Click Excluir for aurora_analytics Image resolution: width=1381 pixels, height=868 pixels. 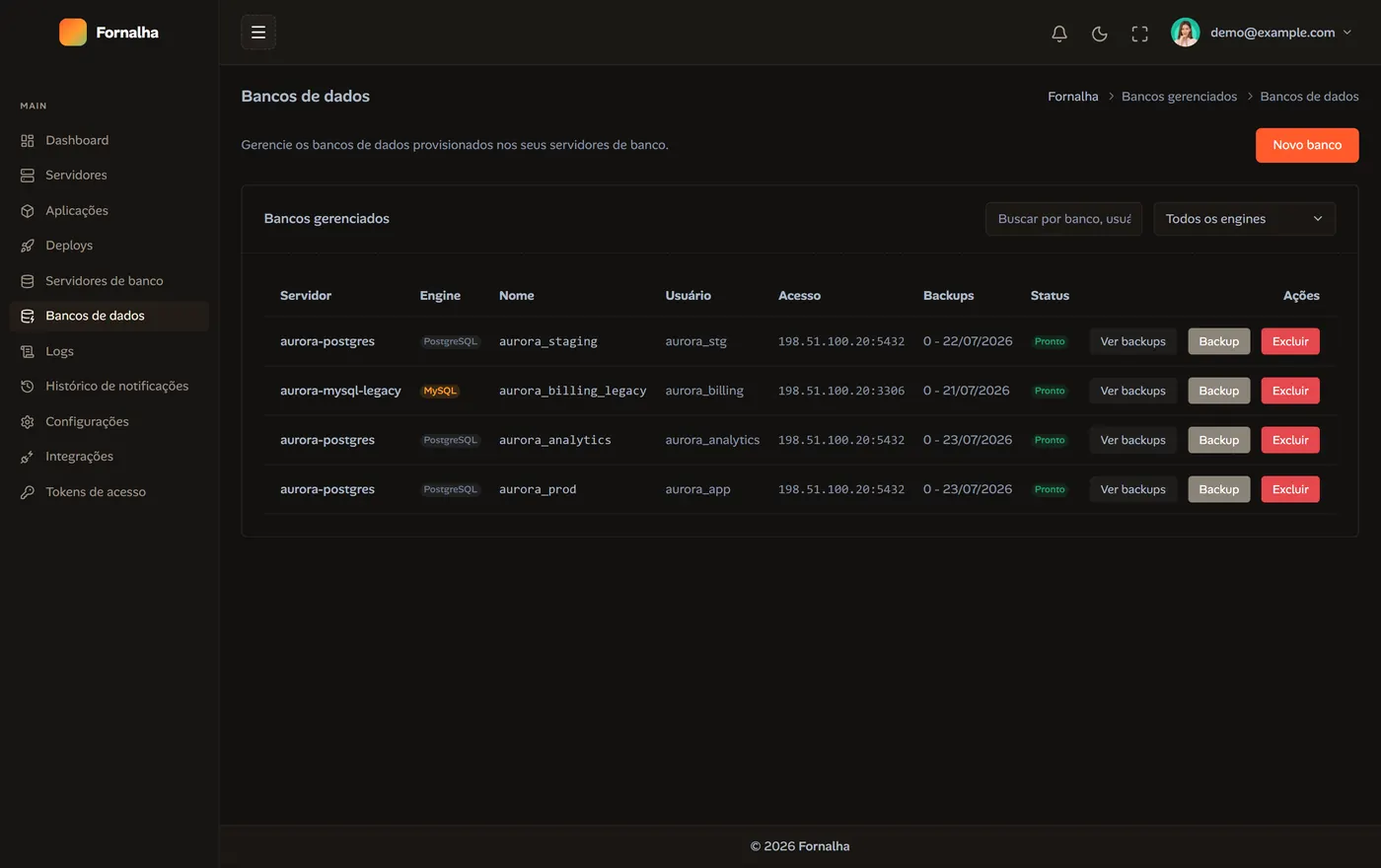pyautogui.click(x=1290, y=440)
